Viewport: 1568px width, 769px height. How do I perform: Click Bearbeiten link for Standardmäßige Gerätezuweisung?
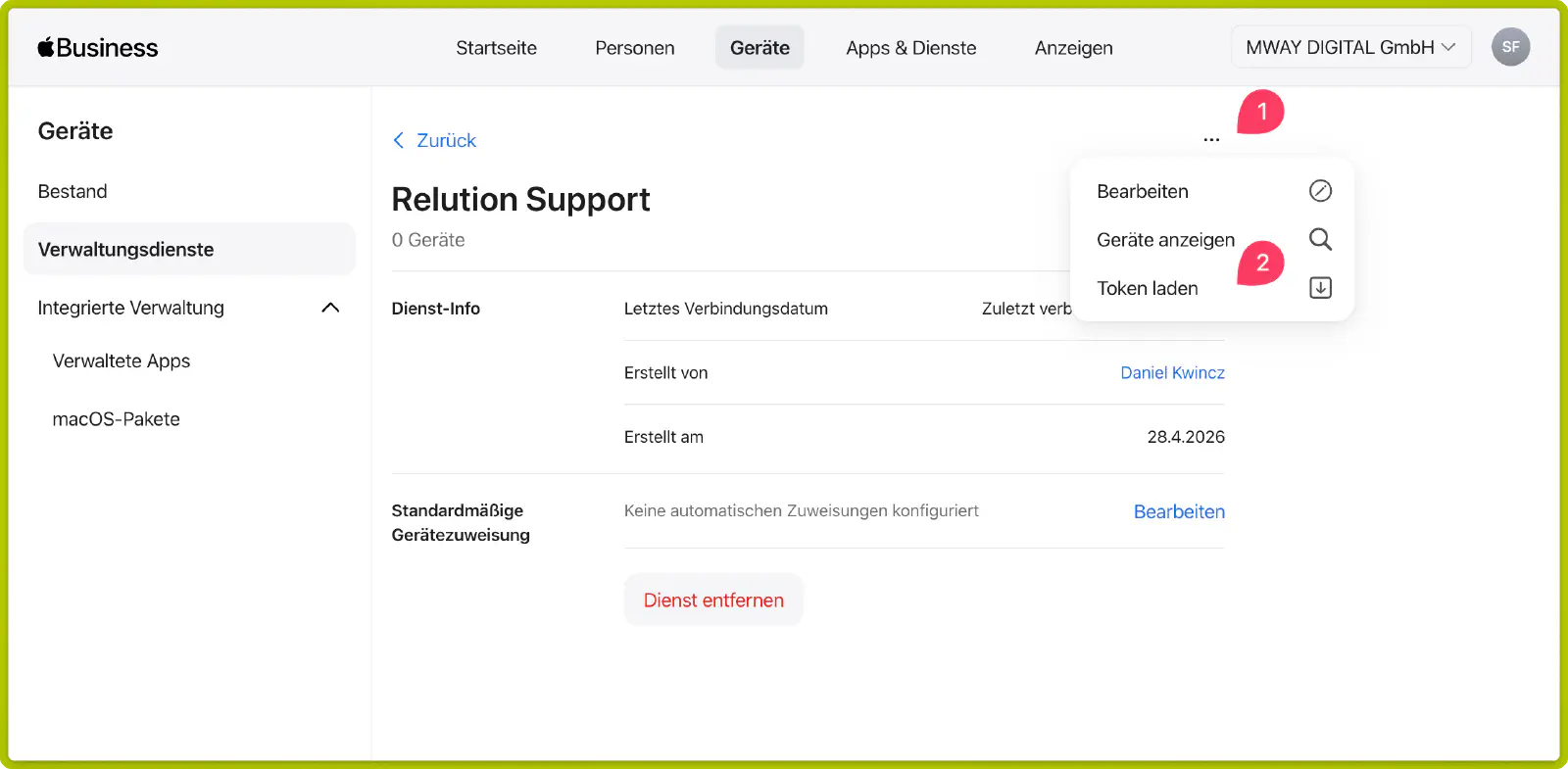point(1179,511)
